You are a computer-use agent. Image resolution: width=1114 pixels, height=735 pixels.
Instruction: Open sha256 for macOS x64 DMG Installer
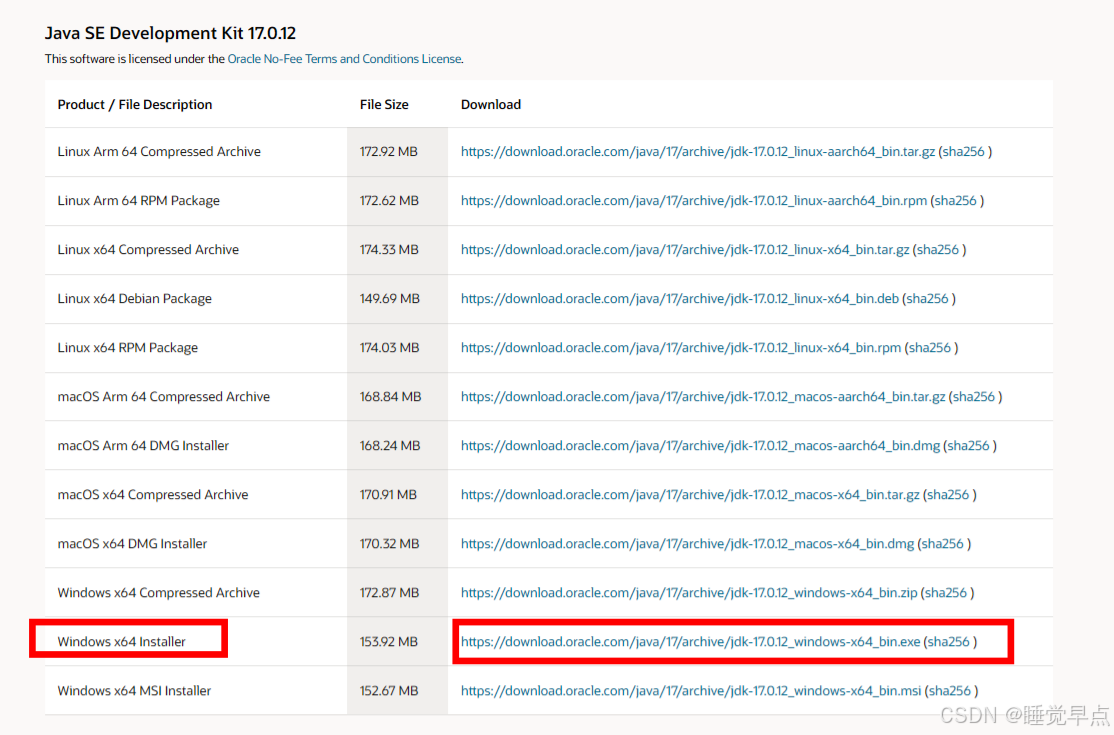[x=943, y=543]
